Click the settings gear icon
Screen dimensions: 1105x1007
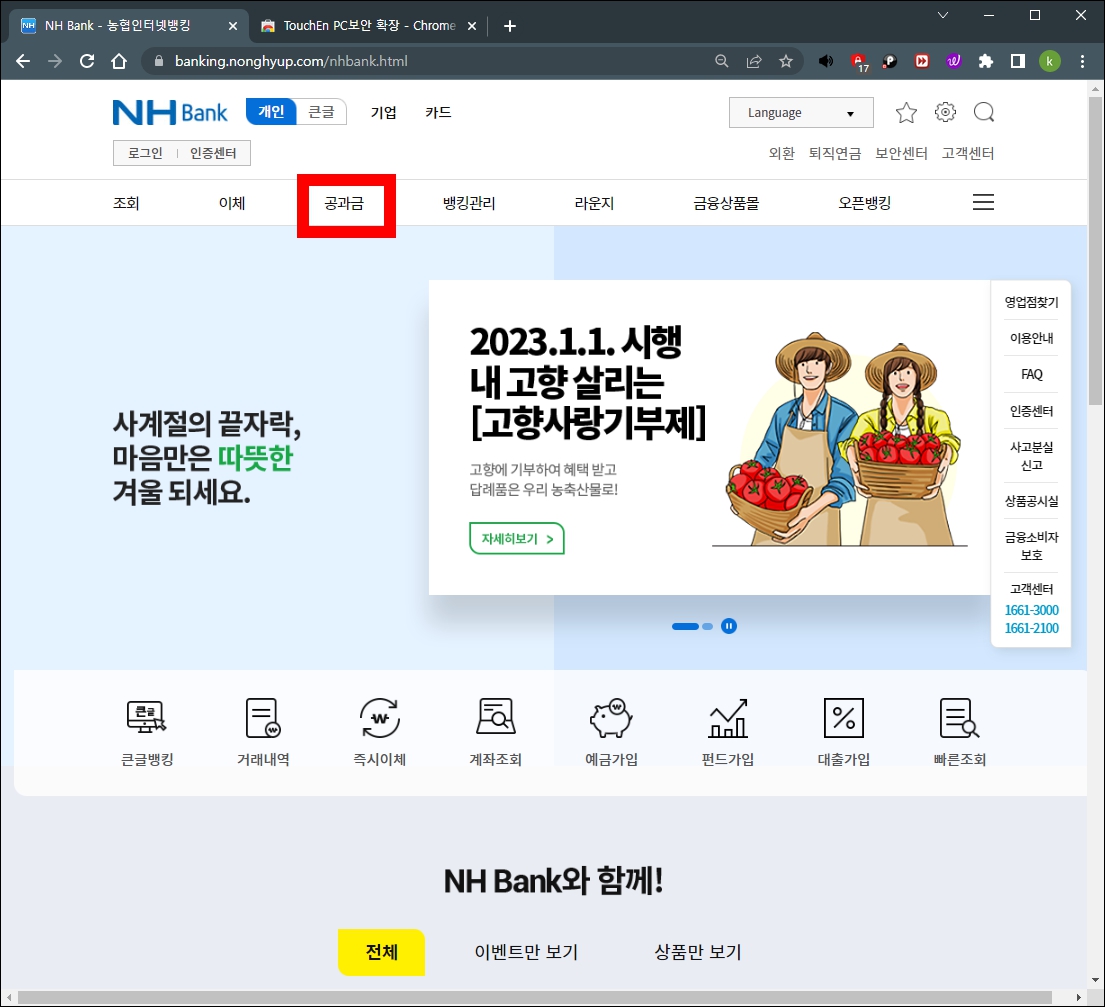click(x=945, y=112)
